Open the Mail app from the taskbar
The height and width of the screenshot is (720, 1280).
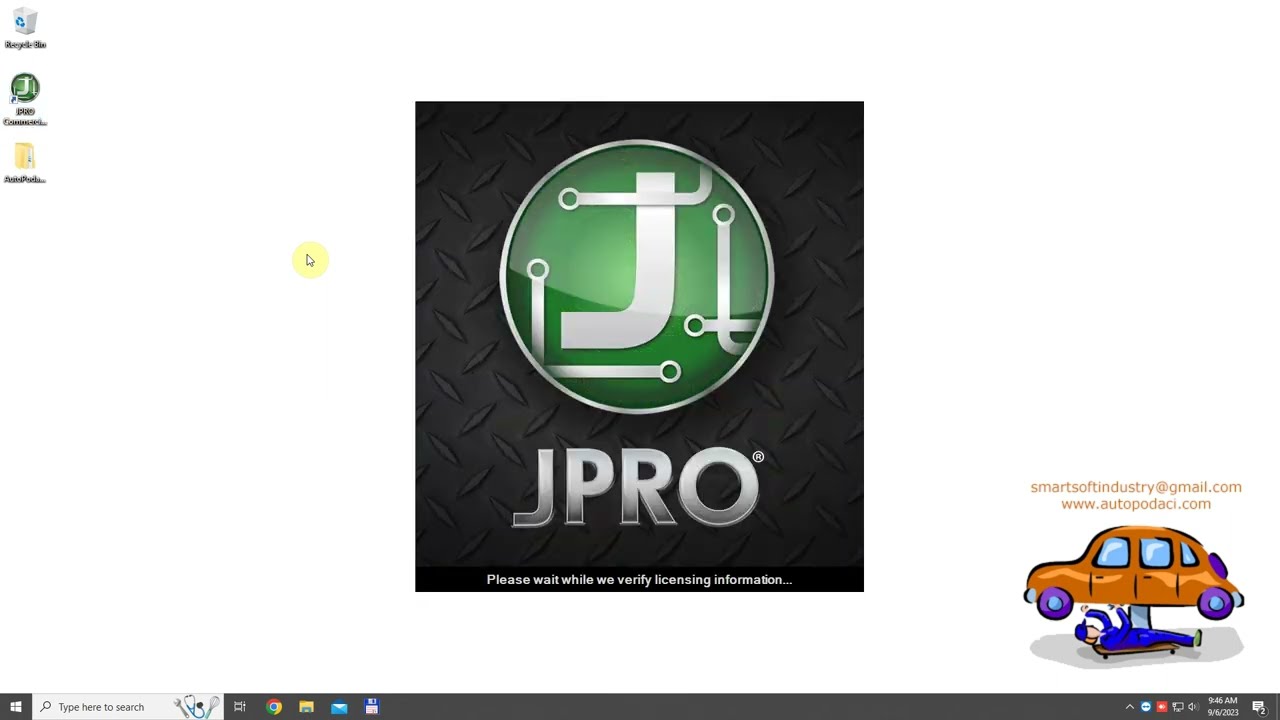pos(339,707)
